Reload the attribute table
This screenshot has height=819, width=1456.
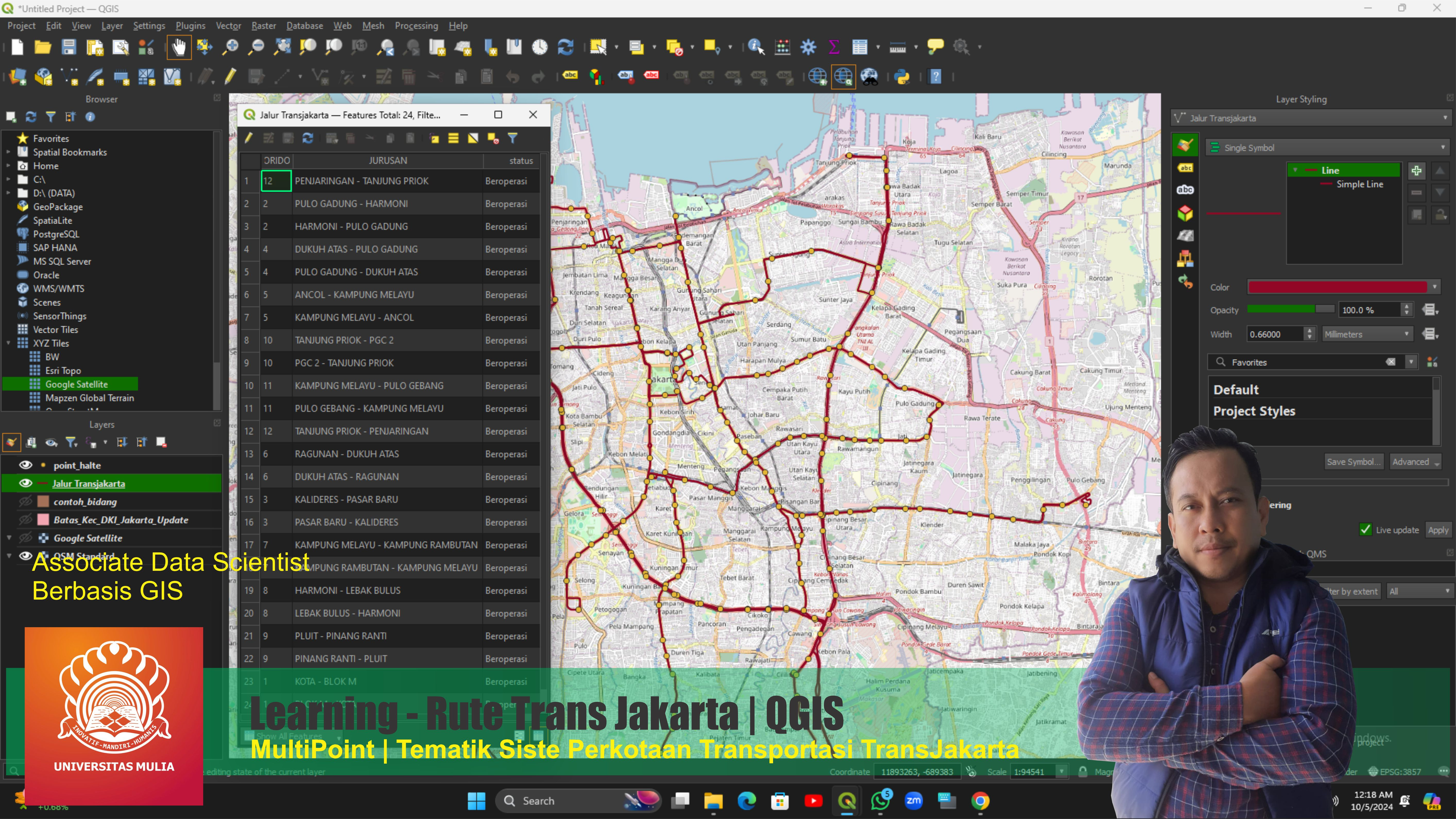[x=307, y=138]
